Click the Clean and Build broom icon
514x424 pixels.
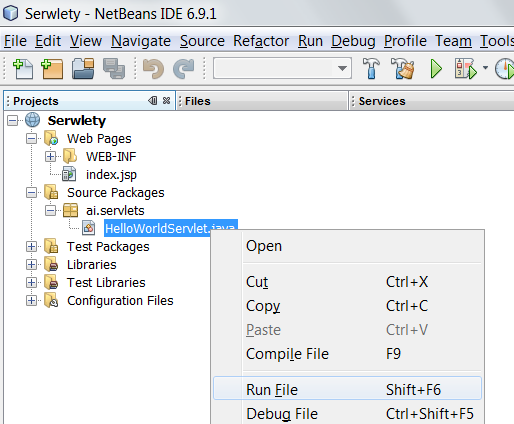(x=403, y=69)
